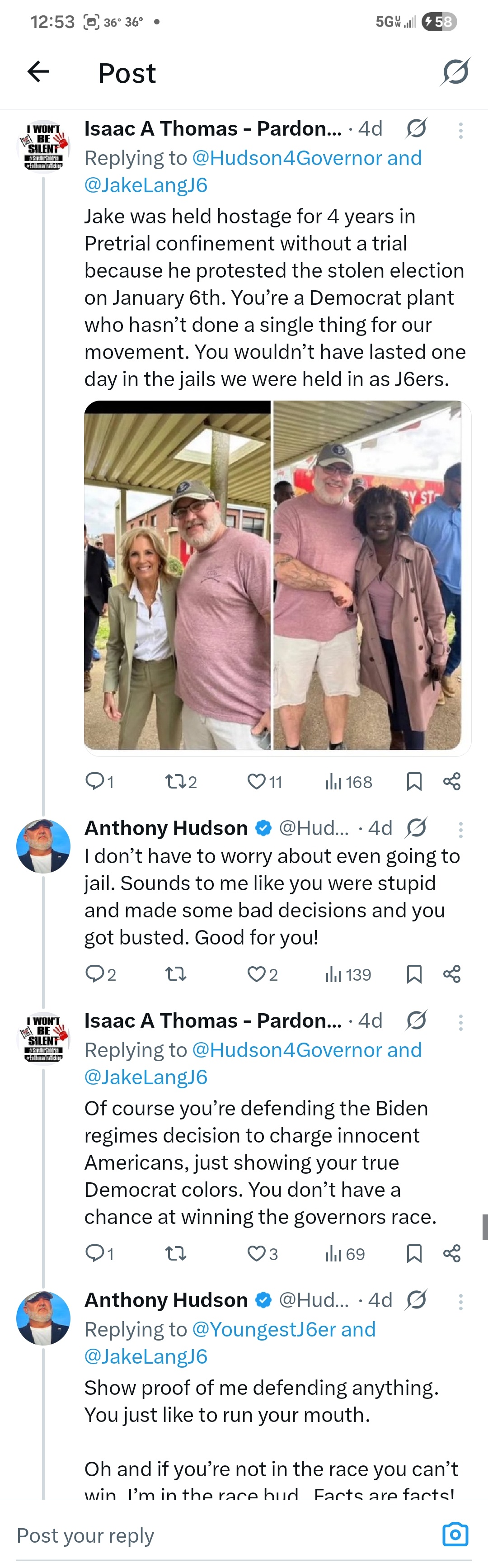Share the first reply with photos
Image resolution: width=488 pixels, height=1568 pixels.
(x=451, y=781)
